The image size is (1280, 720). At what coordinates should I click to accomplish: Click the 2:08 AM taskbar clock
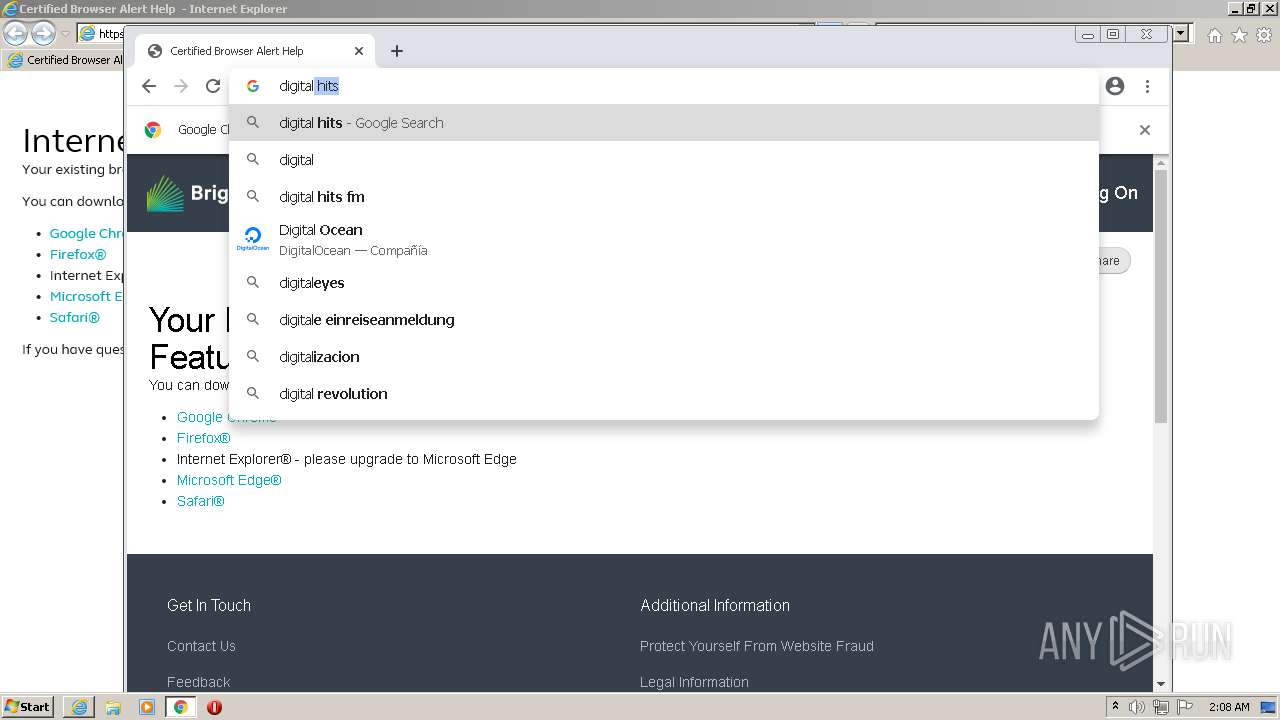(x=1229, y=707)
